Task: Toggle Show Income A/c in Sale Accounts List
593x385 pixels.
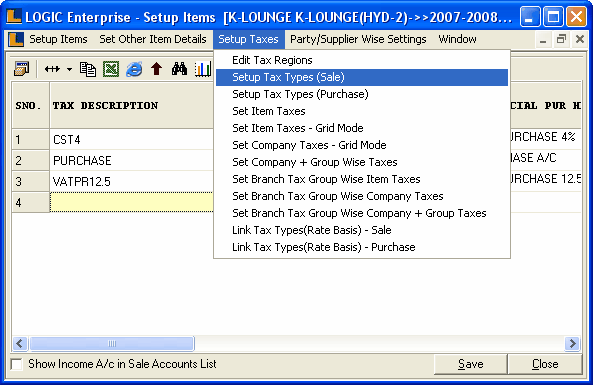Action: (17, 364)
